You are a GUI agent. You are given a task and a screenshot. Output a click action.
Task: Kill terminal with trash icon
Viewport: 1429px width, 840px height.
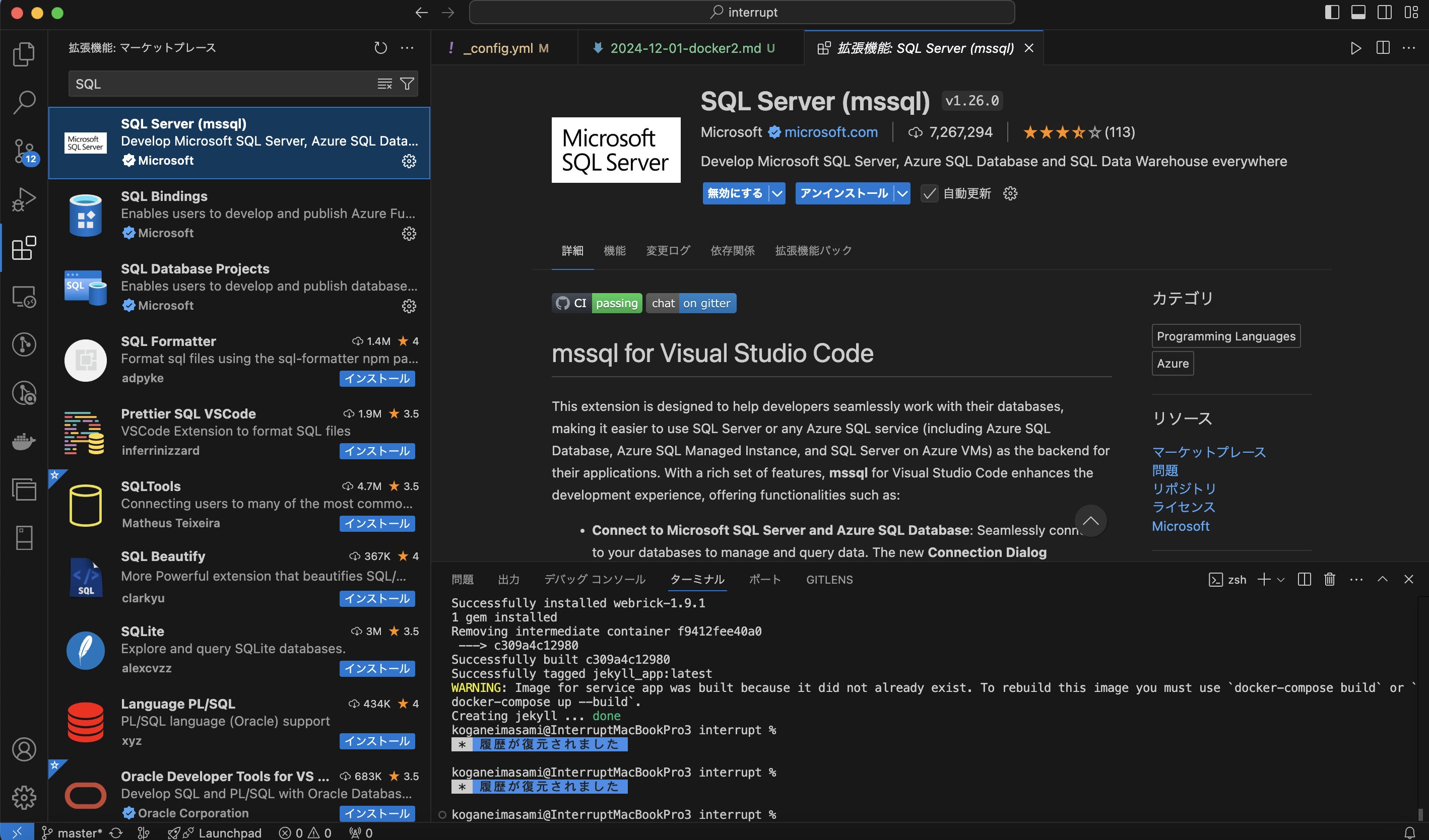point(1329,579)
